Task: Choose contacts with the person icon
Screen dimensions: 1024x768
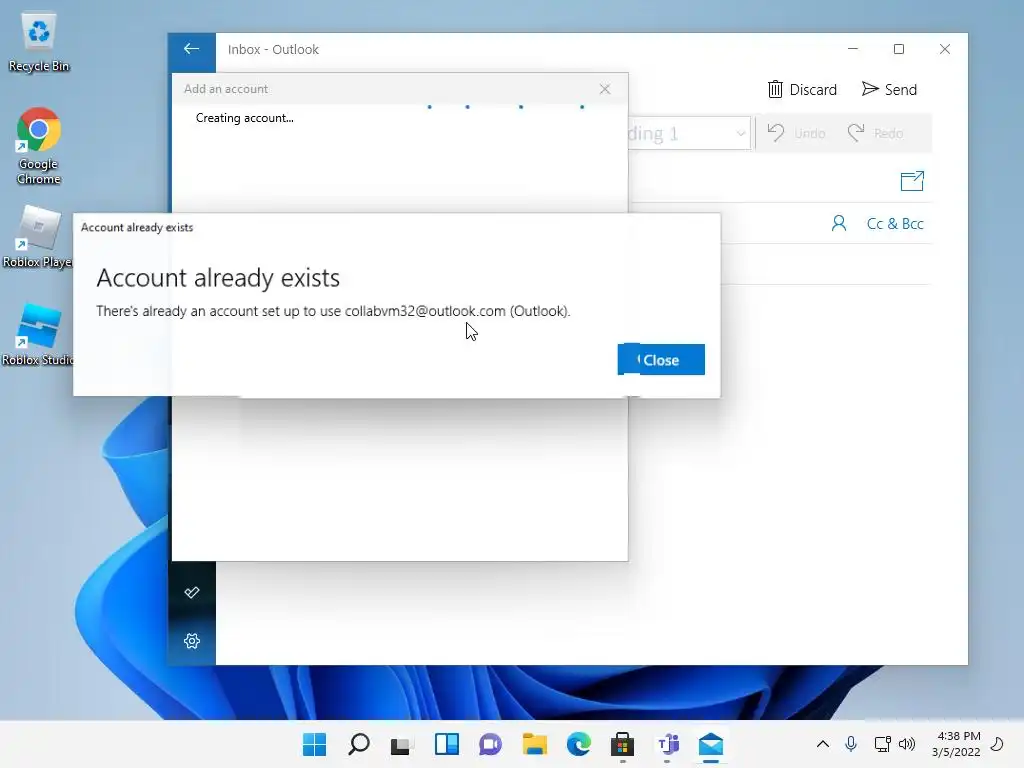Action: coord(839,223)
